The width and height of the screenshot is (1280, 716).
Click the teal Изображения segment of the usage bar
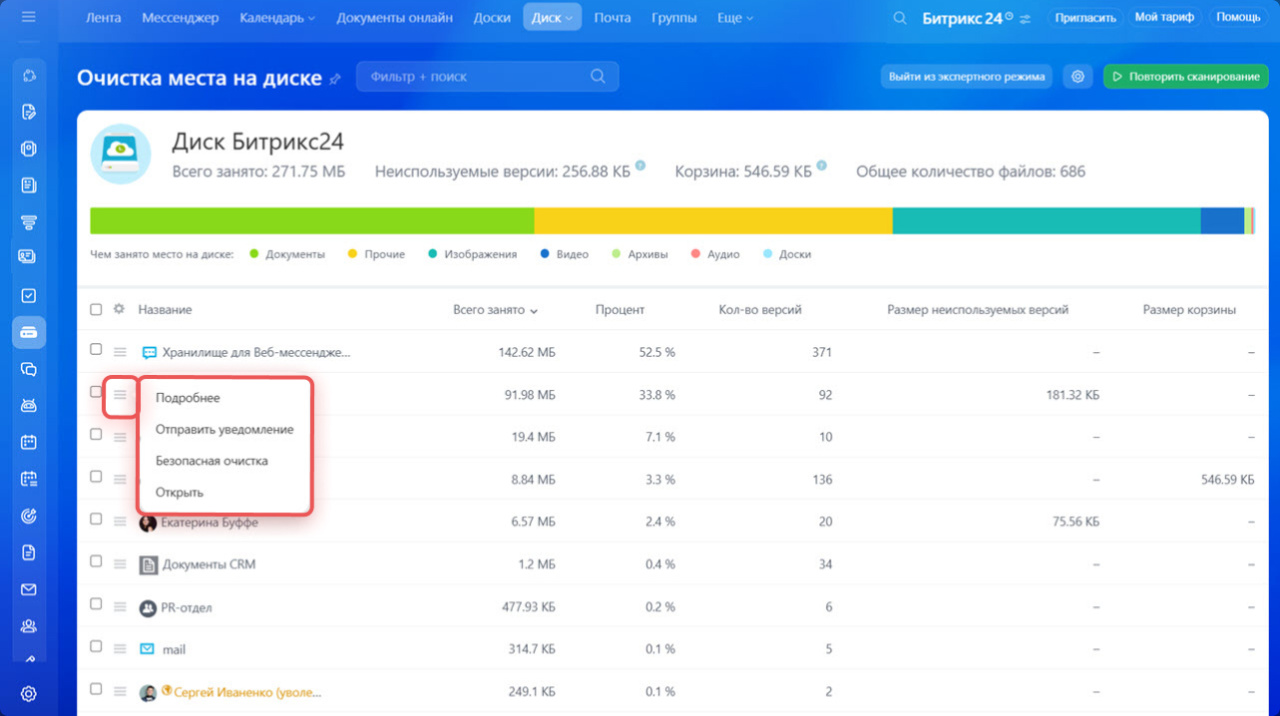pyautogui.click(x=1046, y=221)
